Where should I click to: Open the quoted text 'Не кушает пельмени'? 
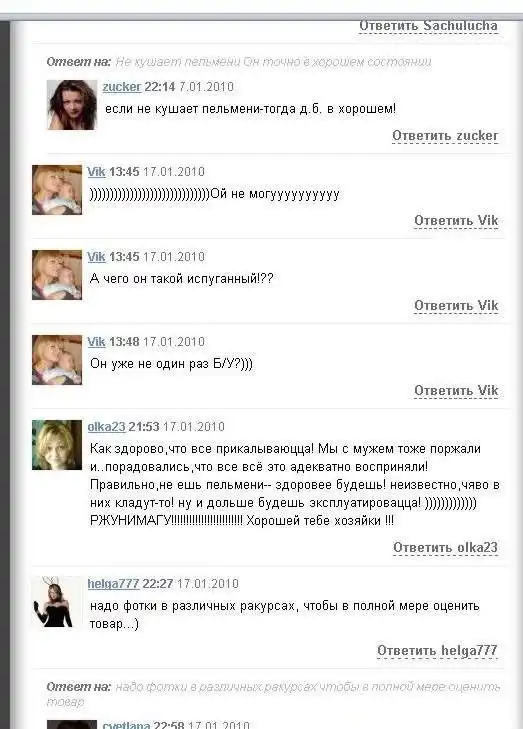coord(273,62)
